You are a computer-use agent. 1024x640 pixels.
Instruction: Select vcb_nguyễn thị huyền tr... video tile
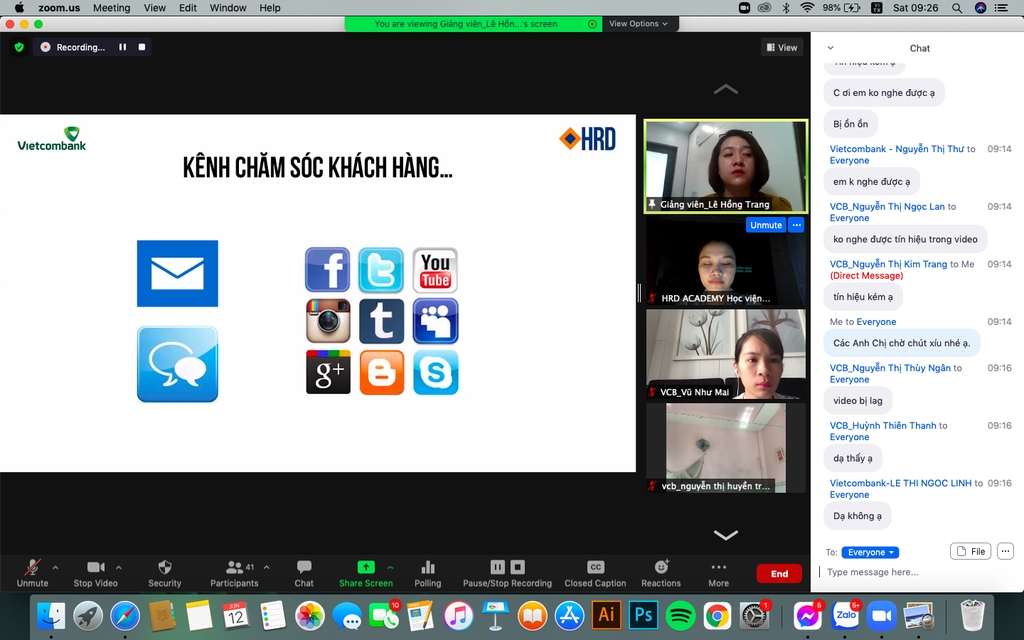(x=726, y=448)
